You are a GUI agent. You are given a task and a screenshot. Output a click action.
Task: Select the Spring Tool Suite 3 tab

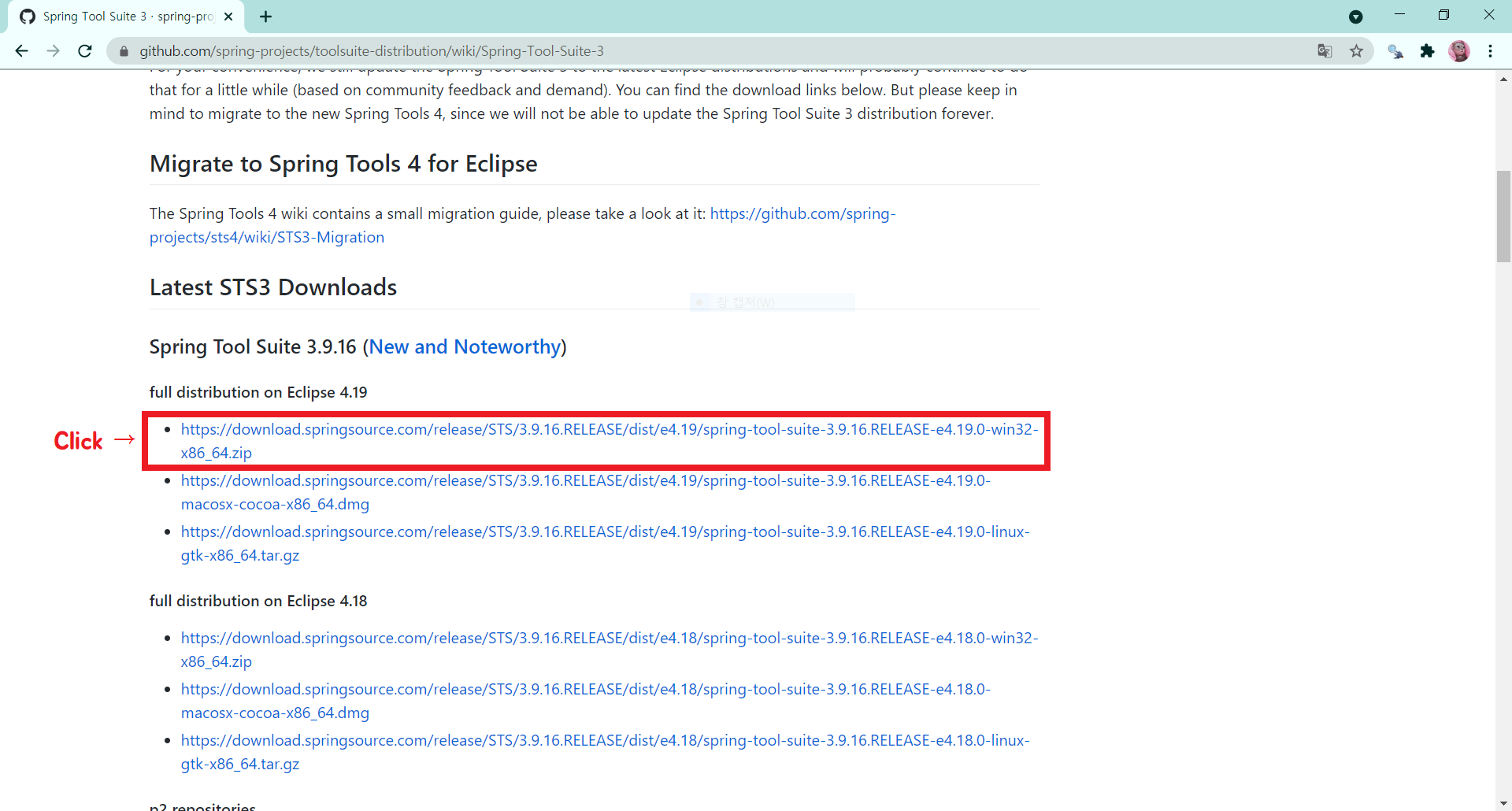point(126,17)
